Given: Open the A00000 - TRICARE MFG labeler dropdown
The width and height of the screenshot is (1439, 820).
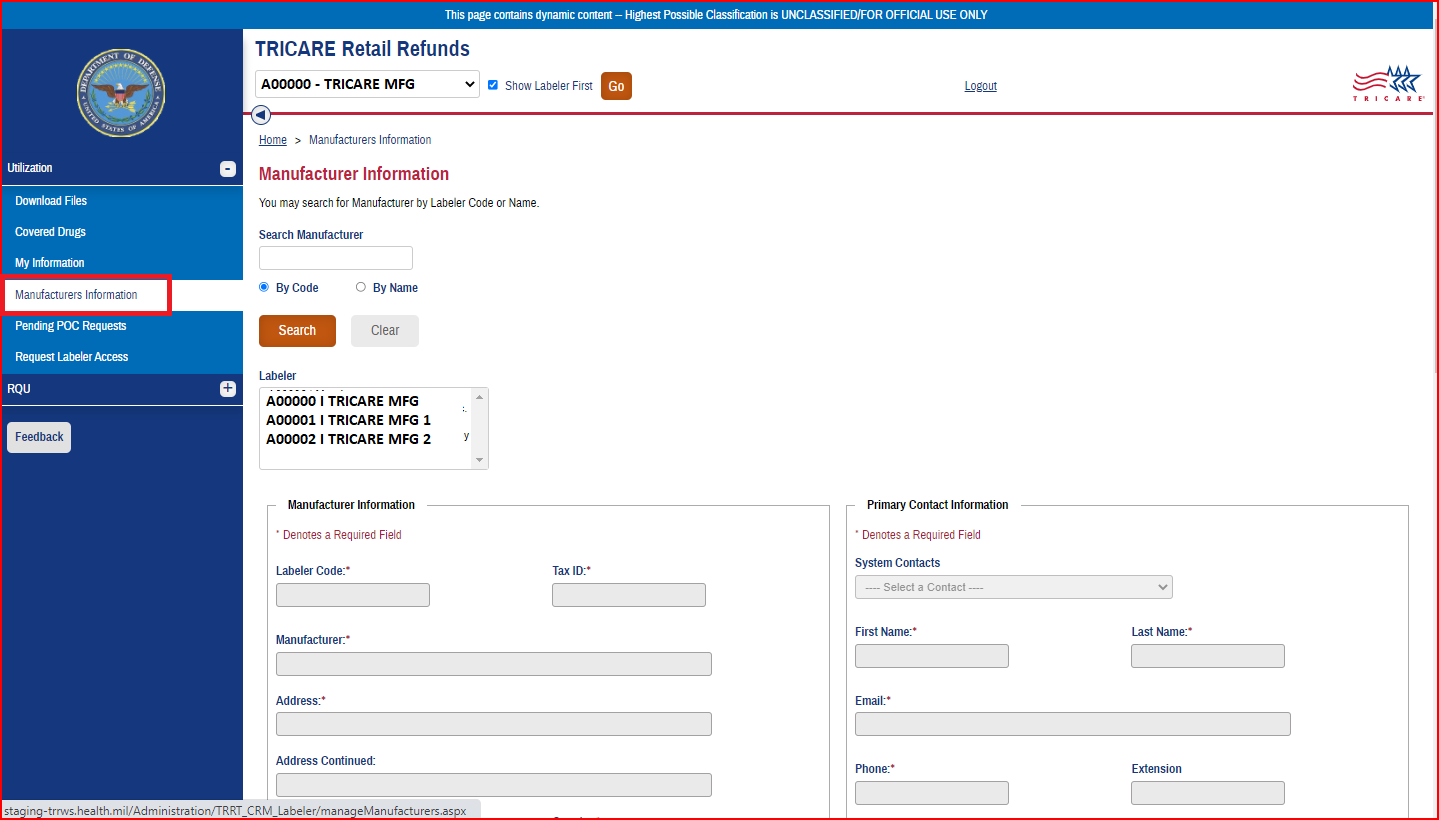Looking at the screenshot, I should pyautogui.click(x=367, y=85).
